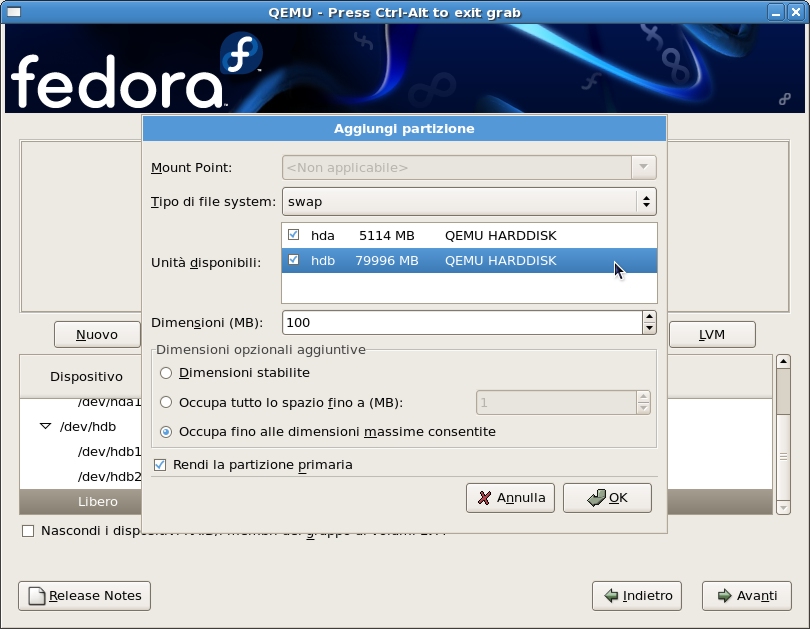Select Occupa tutto lo spazio fino a option
Image resolution: width=810 pixels, height=629 pixels.
pyautogui.click(x=166, y=402)
